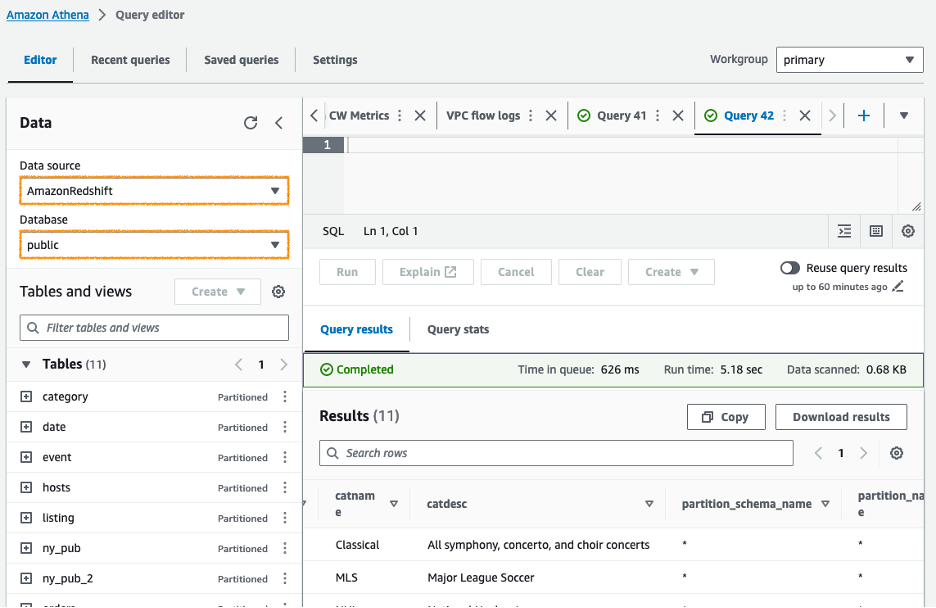936x608 pixels.
Task: Edit reuse query results time
Action: [897, 287]
